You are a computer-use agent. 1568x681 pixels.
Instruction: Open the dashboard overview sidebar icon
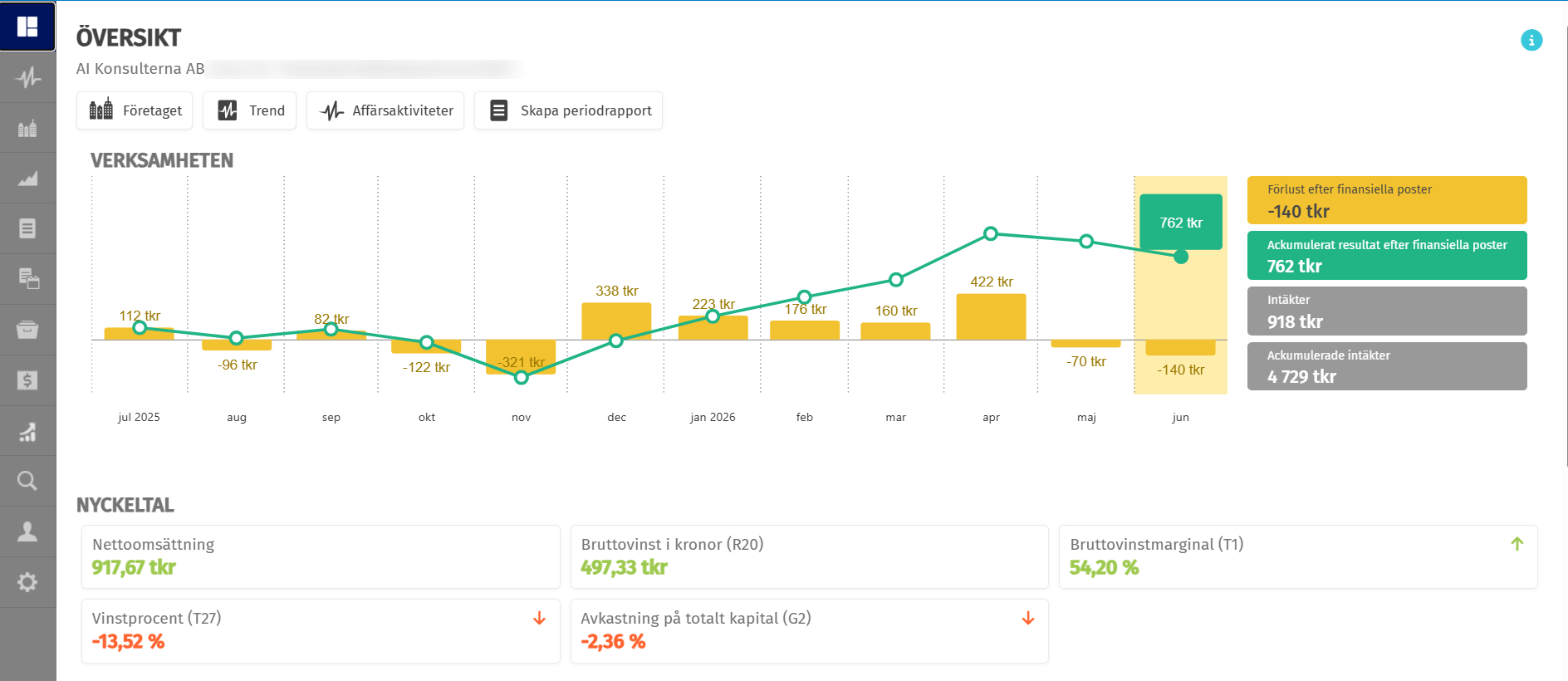point(27,27)
